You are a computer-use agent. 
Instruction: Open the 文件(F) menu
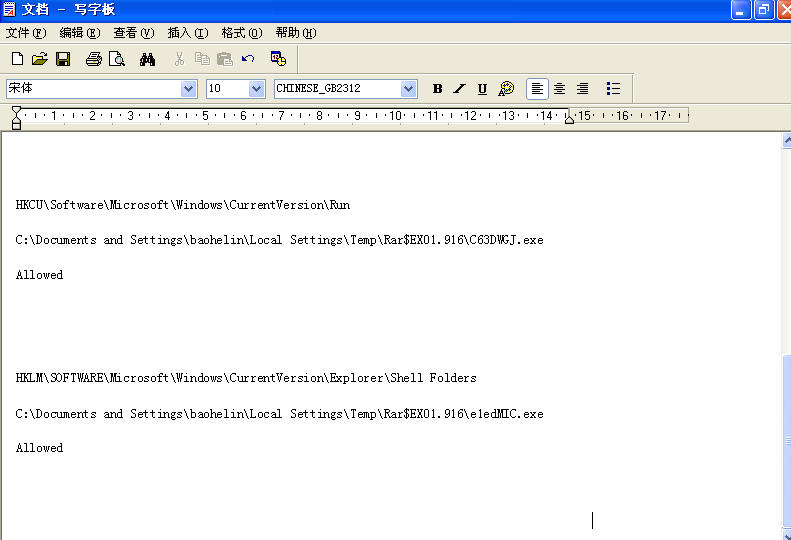click(x=26, y=33)
